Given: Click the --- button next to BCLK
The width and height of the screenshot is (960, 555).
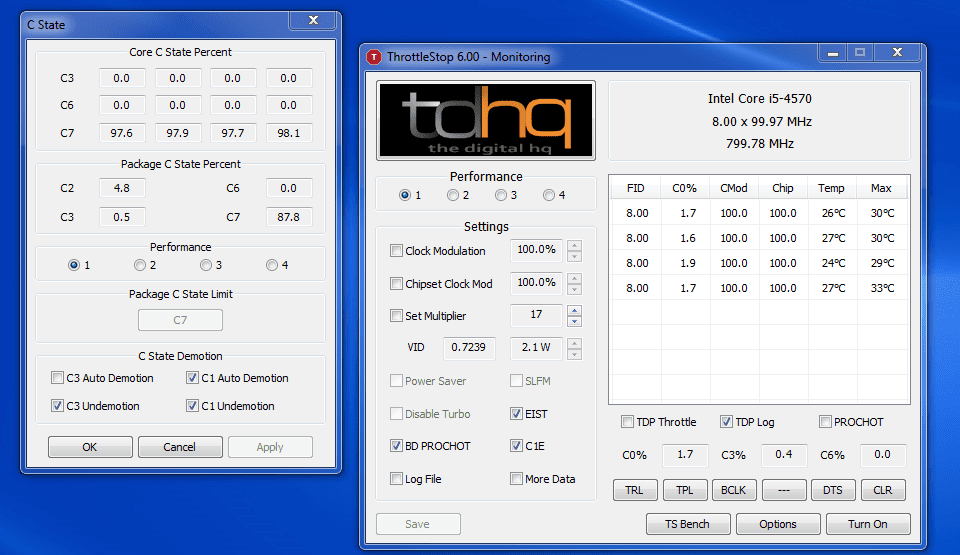Looking at the screenshot, I should [x=784, y=490].
